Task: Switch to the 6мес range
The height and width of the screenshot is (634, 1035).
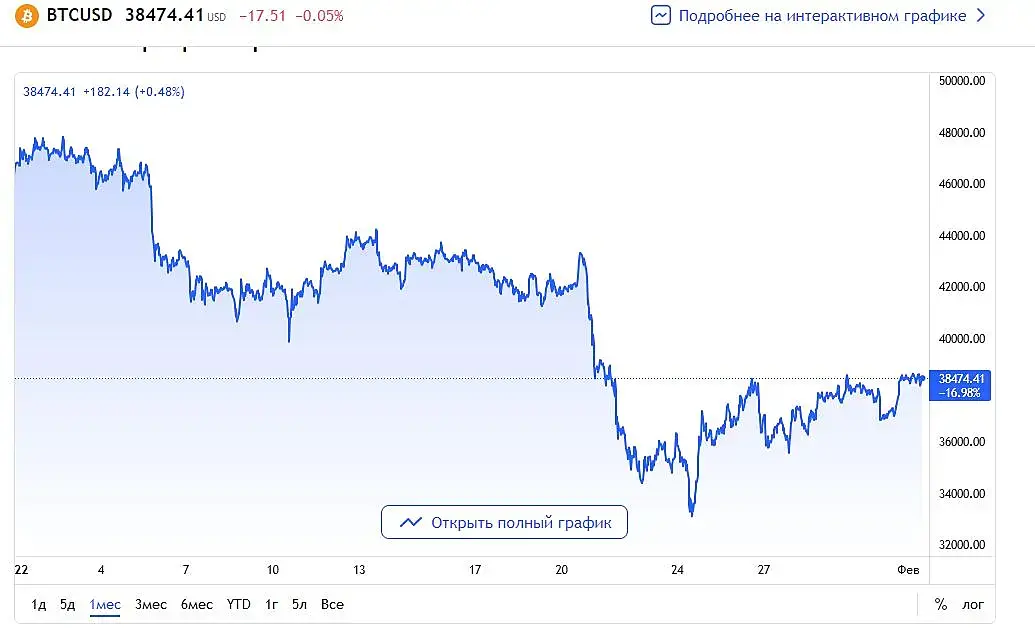Action: (197, 604)
